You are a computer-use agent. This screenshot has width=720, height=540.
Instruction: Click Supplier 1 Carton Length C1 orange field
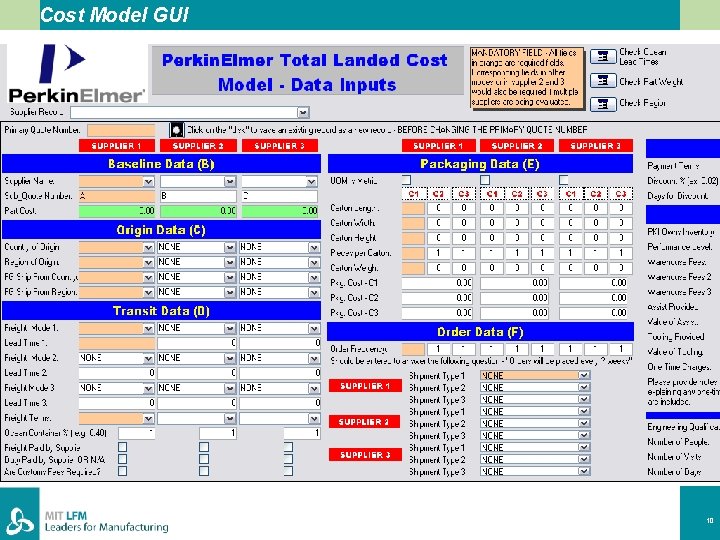413,208
